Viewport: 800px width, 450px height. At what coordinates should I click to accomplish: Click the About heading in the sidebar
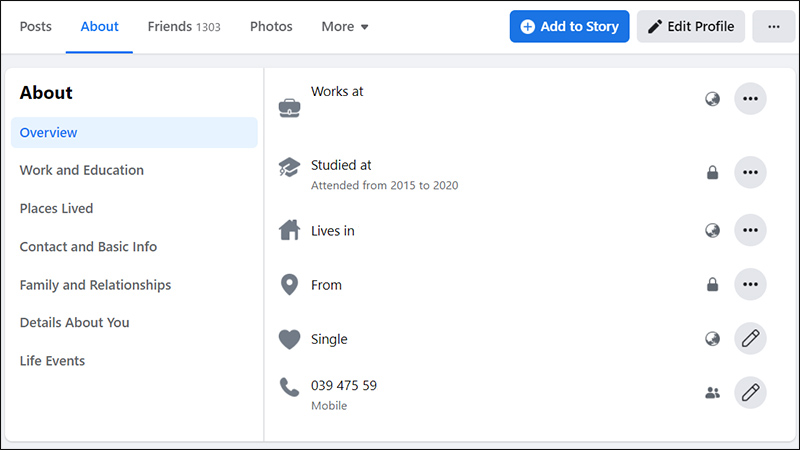(46, 92)
